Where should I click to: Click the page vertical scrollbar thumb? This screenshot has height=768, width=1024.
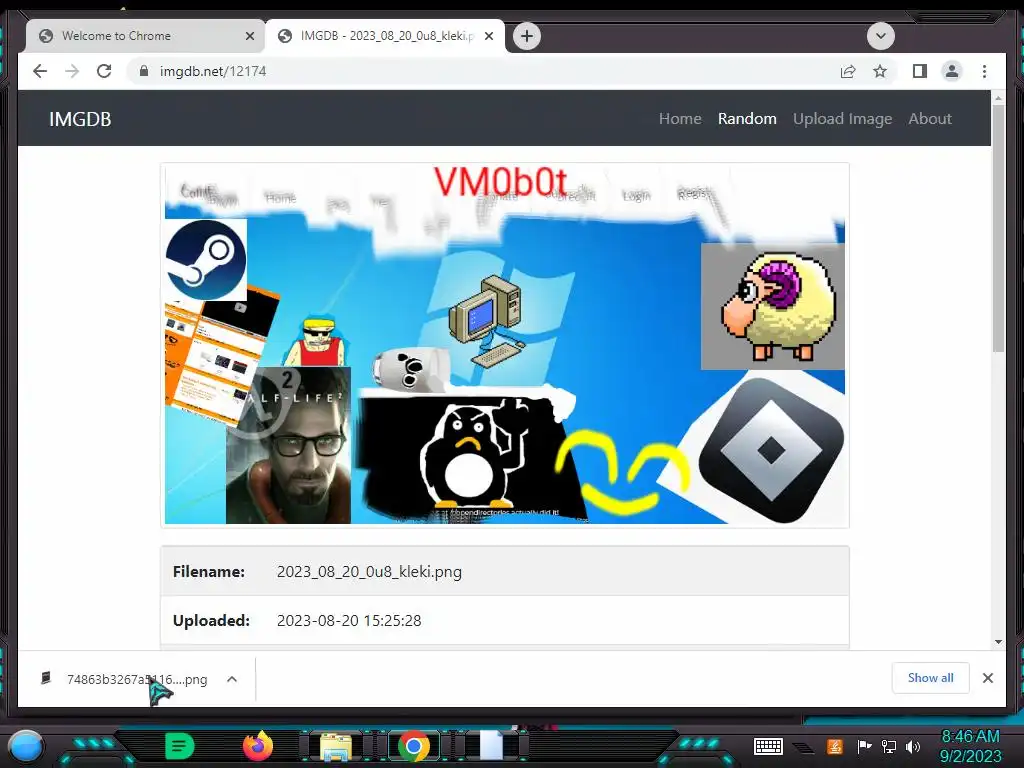coord(998,229)
